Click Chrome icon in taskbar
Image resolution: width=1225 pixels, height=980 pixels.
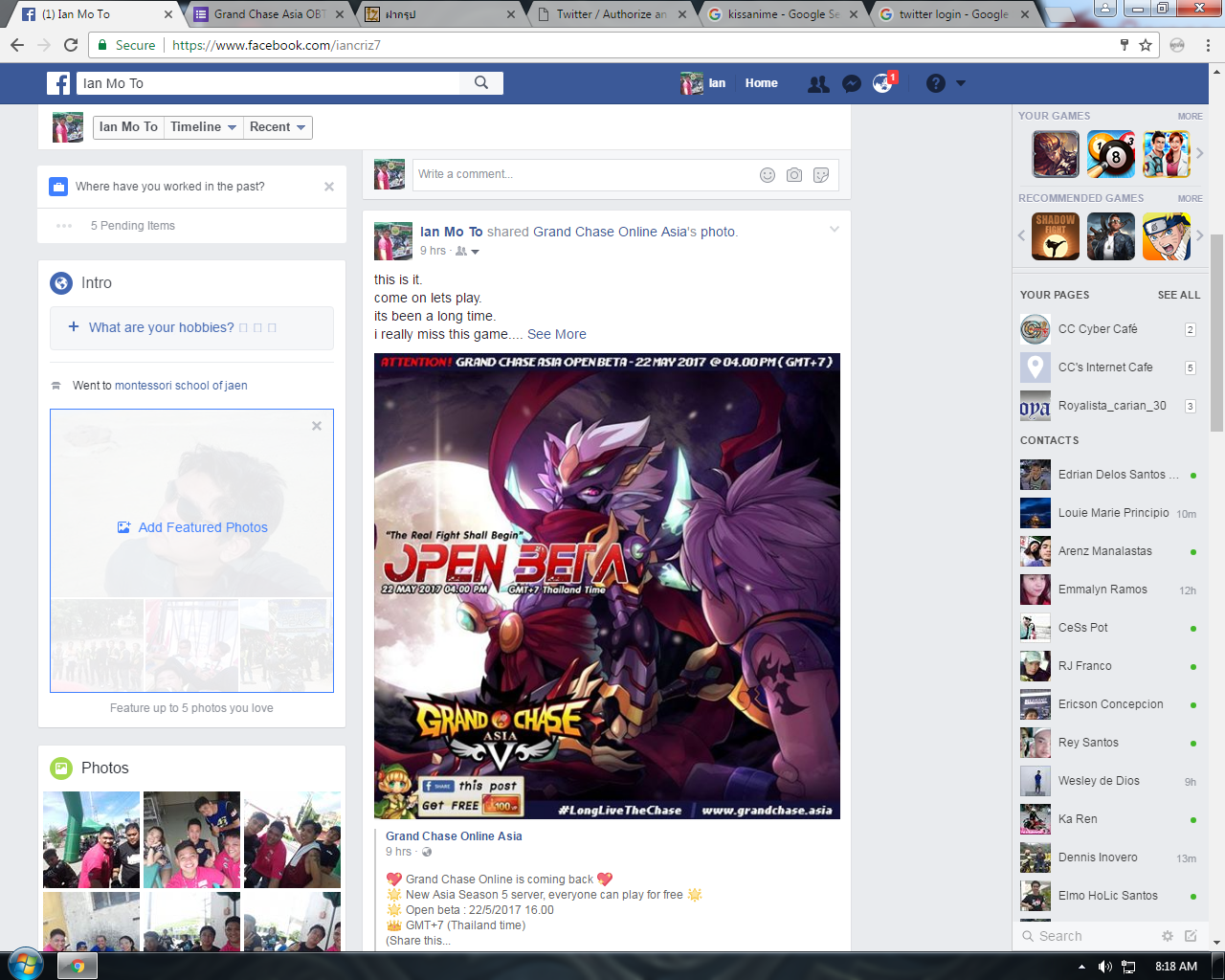click(78, 966)
